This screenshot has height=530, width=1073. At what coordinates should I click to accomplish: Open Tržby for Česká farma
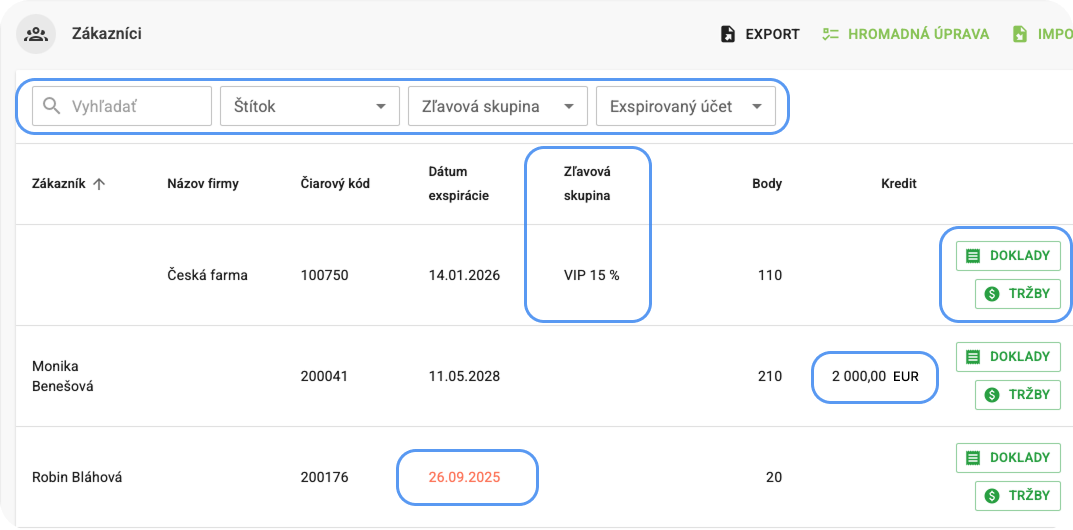point(1017,293)
